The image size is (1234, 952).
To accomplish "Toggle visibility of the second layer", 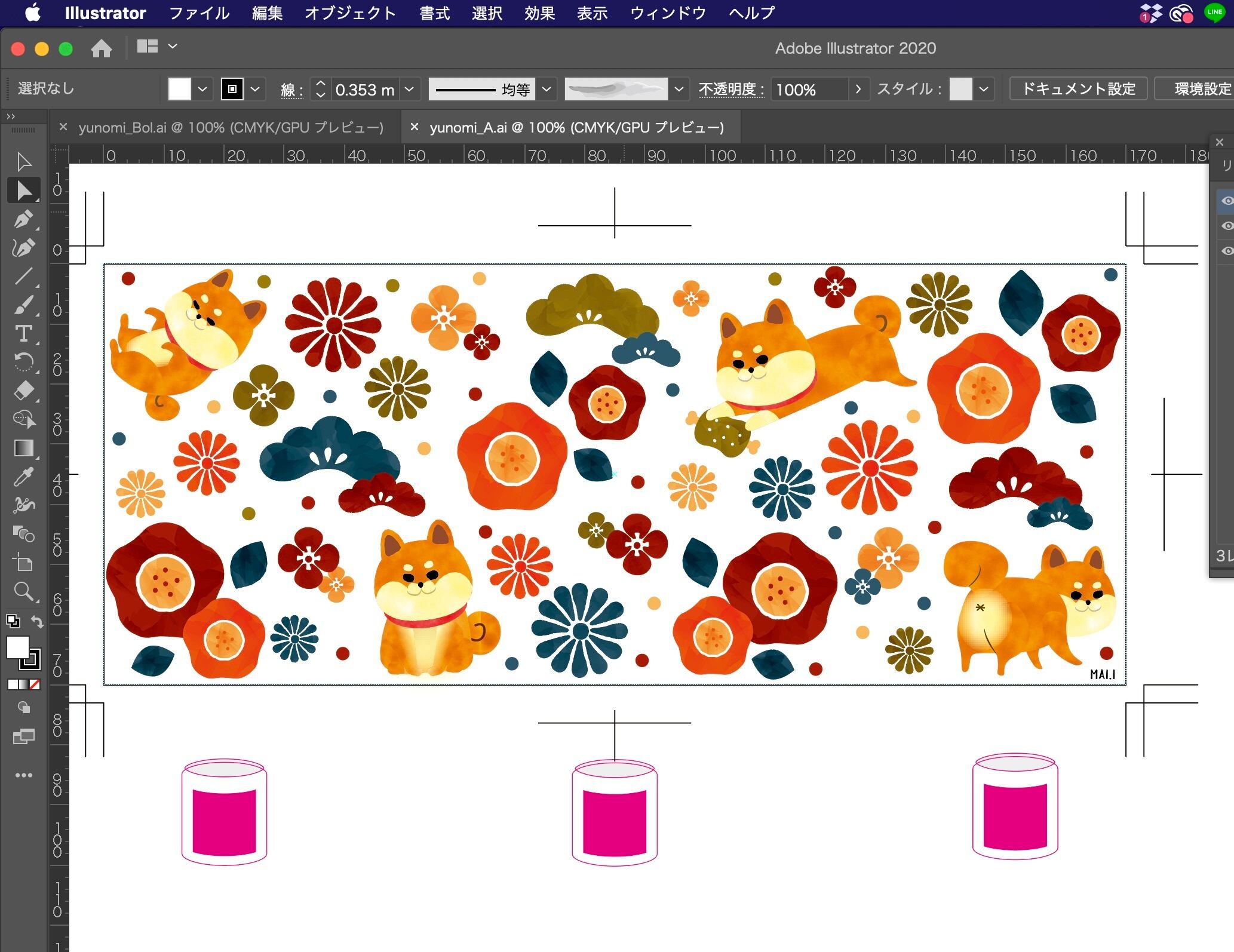I will pyautogui.click(x=1226, y=226).
